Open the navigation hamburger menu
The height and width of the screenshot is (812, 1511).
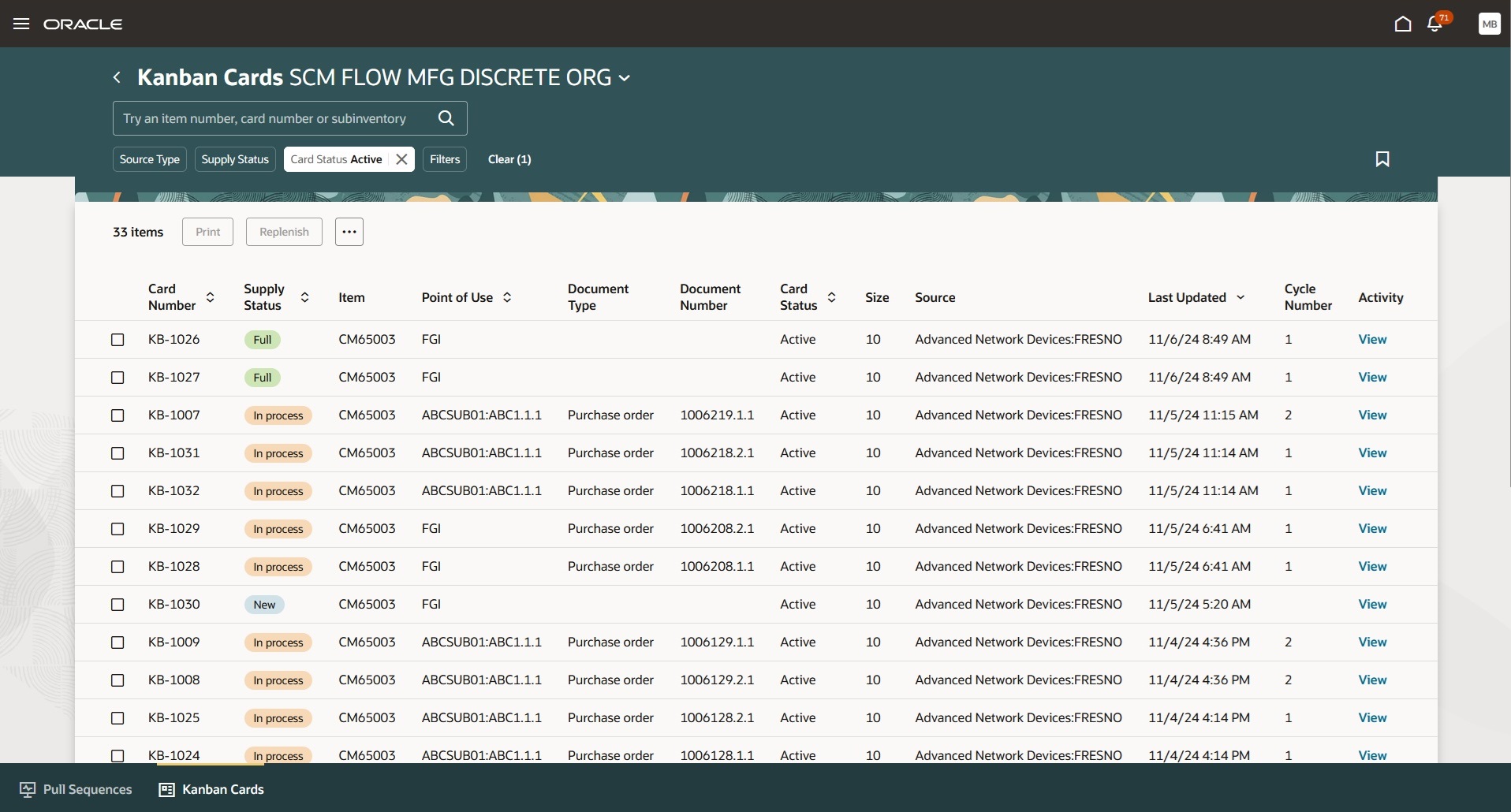[21, 24]
